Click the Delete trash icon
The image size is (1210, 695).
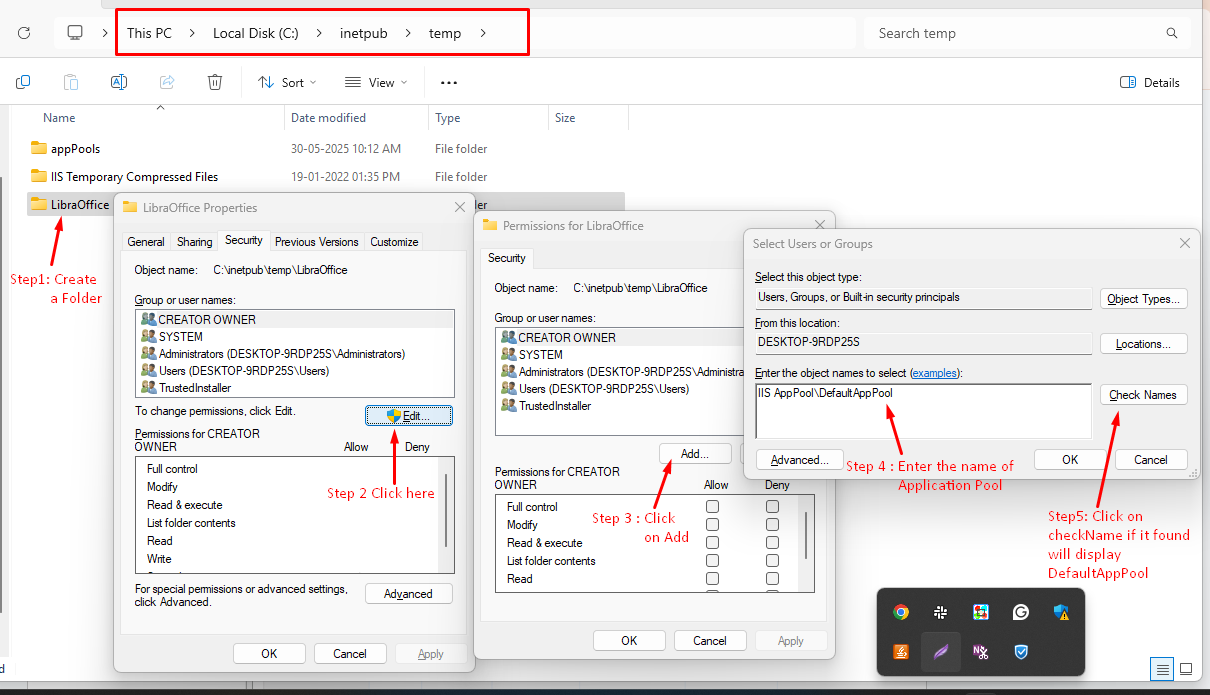pyautogui.click(x=215, y=82)
